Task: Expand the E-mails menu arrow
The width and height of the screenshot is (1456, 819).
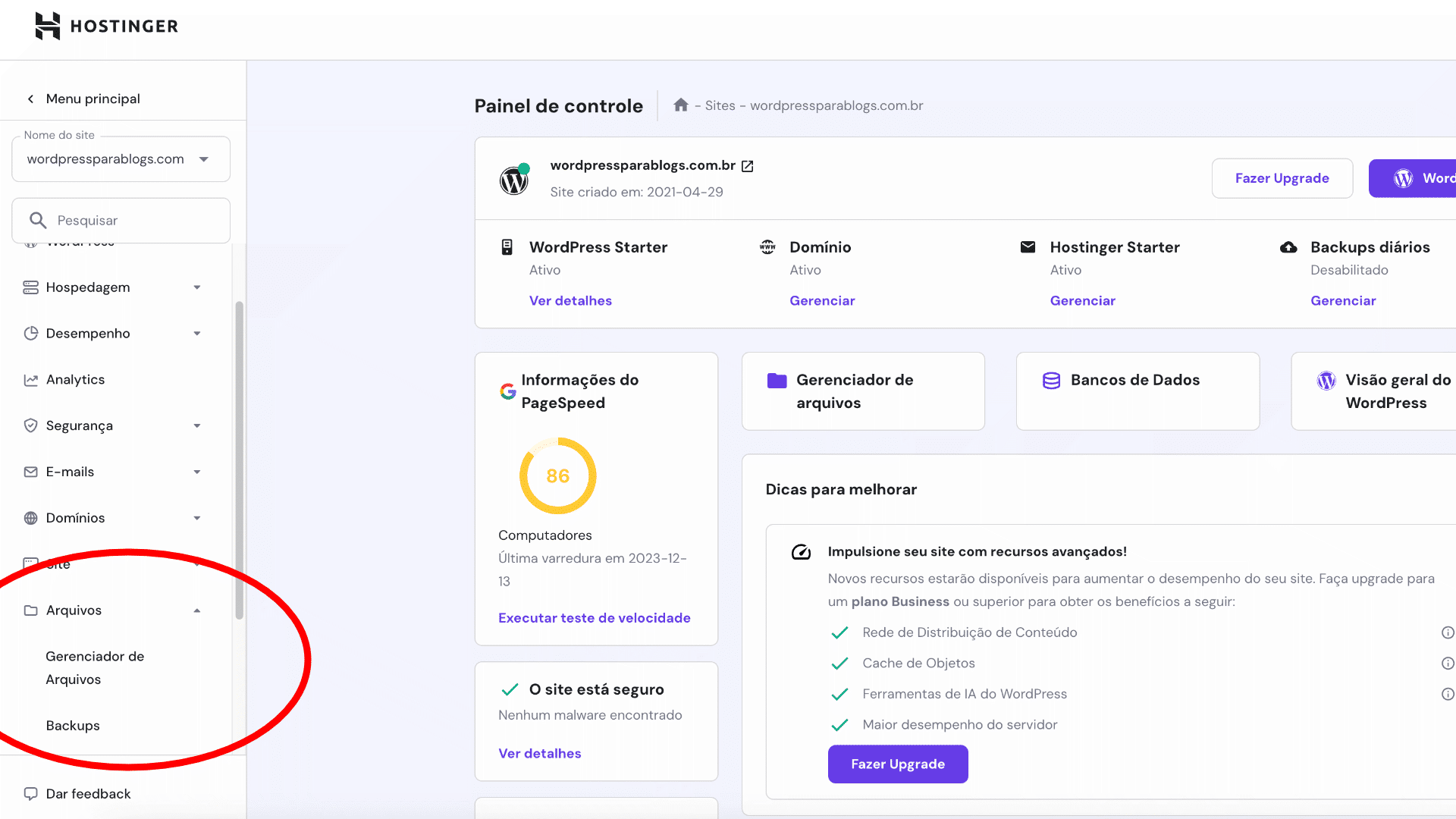Action: [x=197, y=472]
